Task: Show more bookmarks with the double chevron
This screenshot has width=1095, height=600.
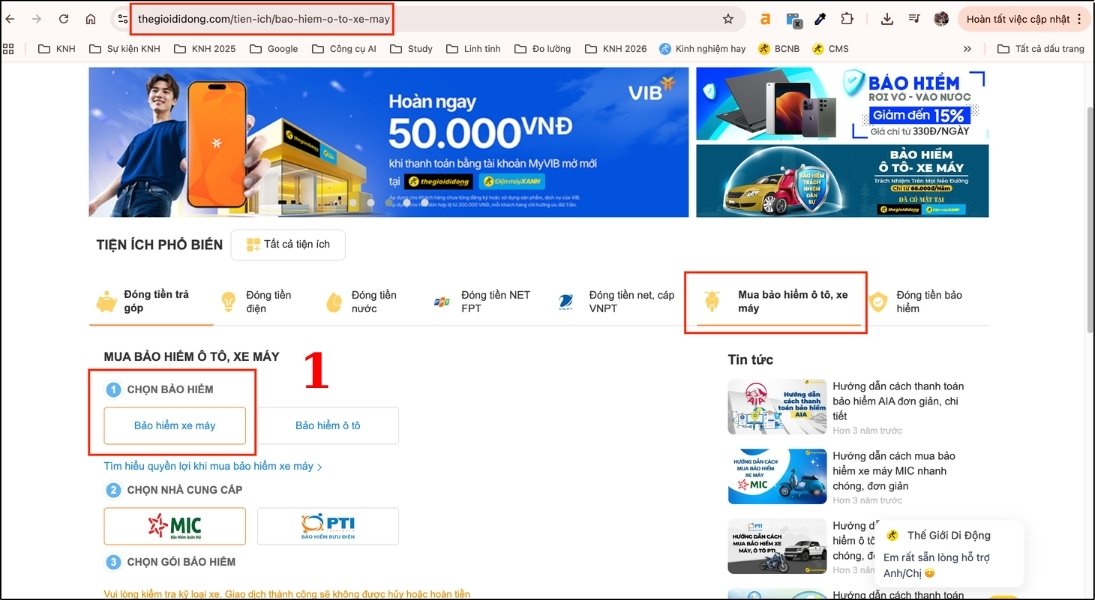Action: point(967,49)
